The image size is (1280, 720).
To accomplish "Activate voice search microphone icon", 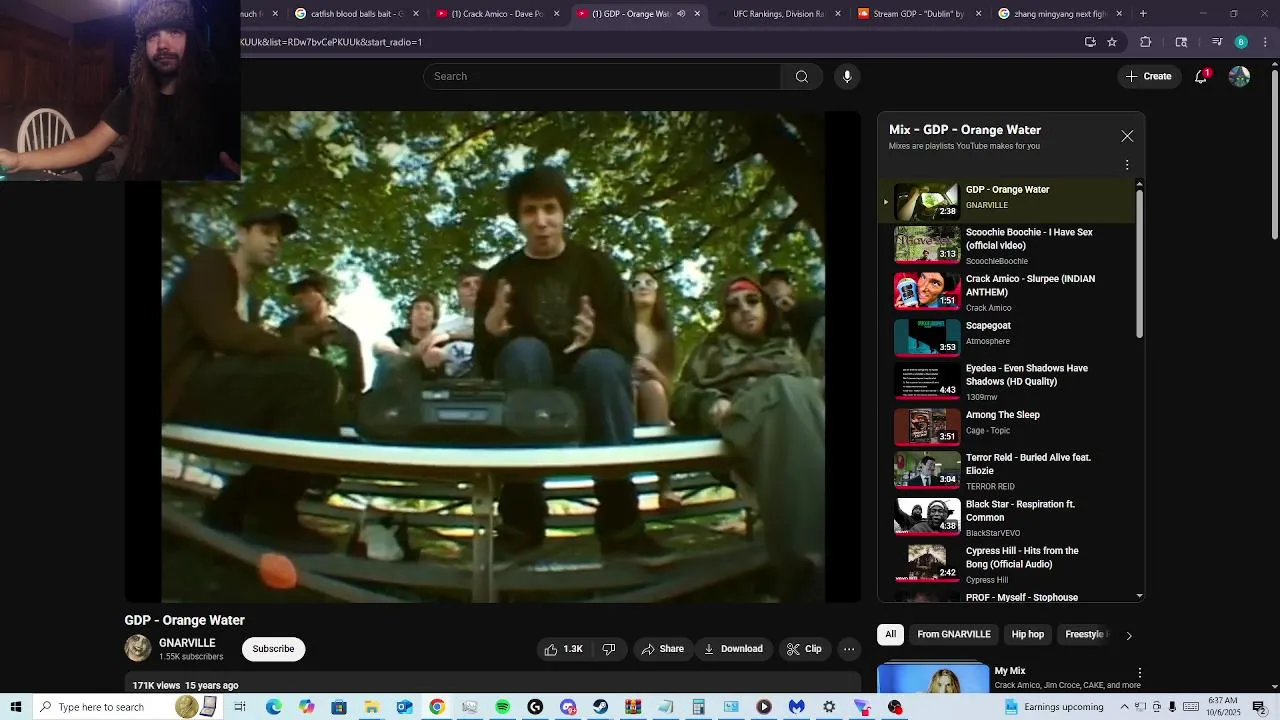I will (x=847, y=76).
